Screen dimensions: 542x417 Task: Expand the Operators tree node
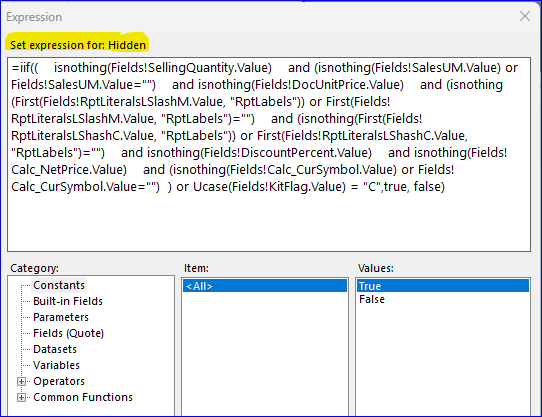coord(21,381)
